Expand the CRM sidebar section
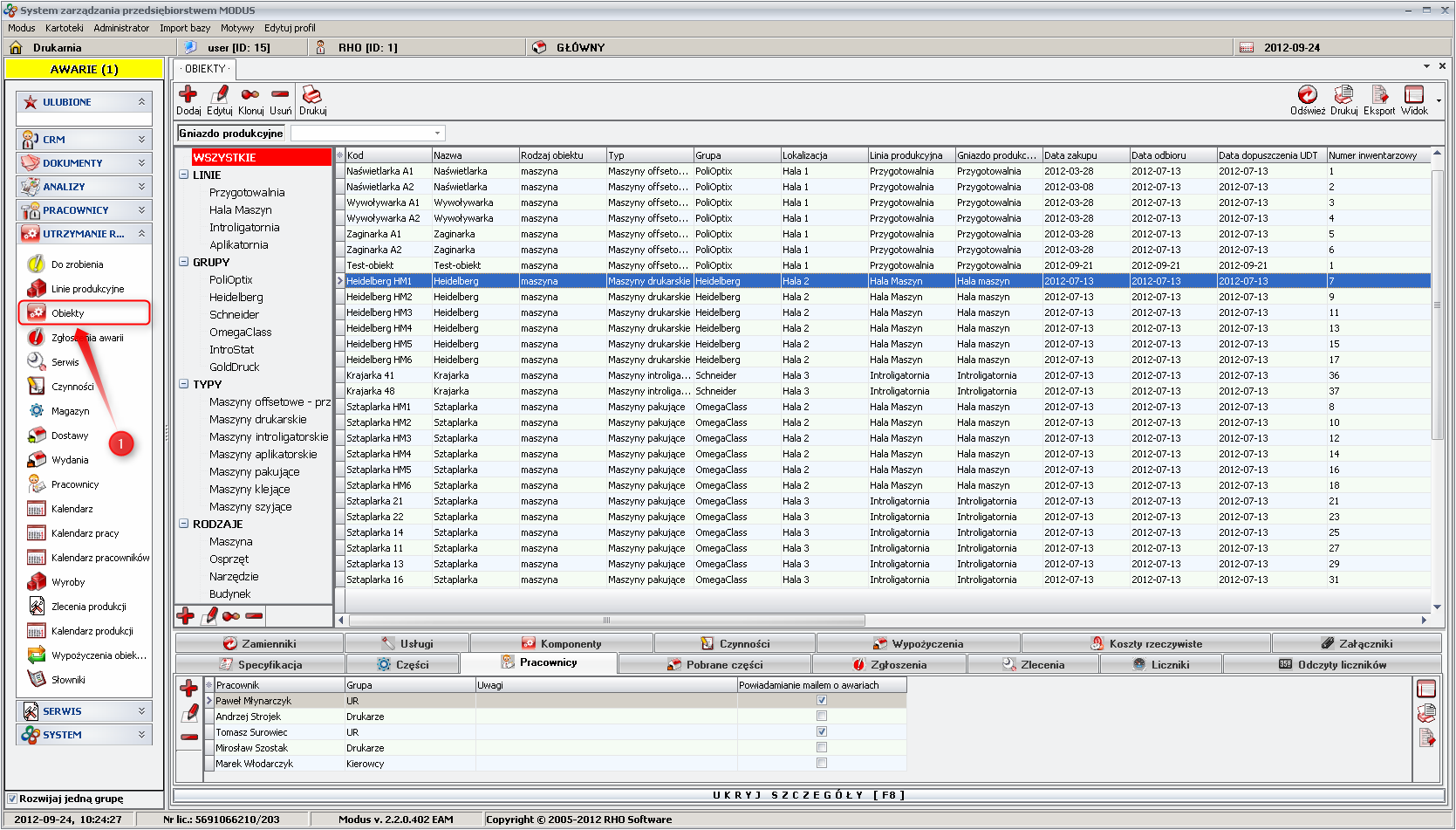This screenshot has height=830, width=1456. click(84, 140)
